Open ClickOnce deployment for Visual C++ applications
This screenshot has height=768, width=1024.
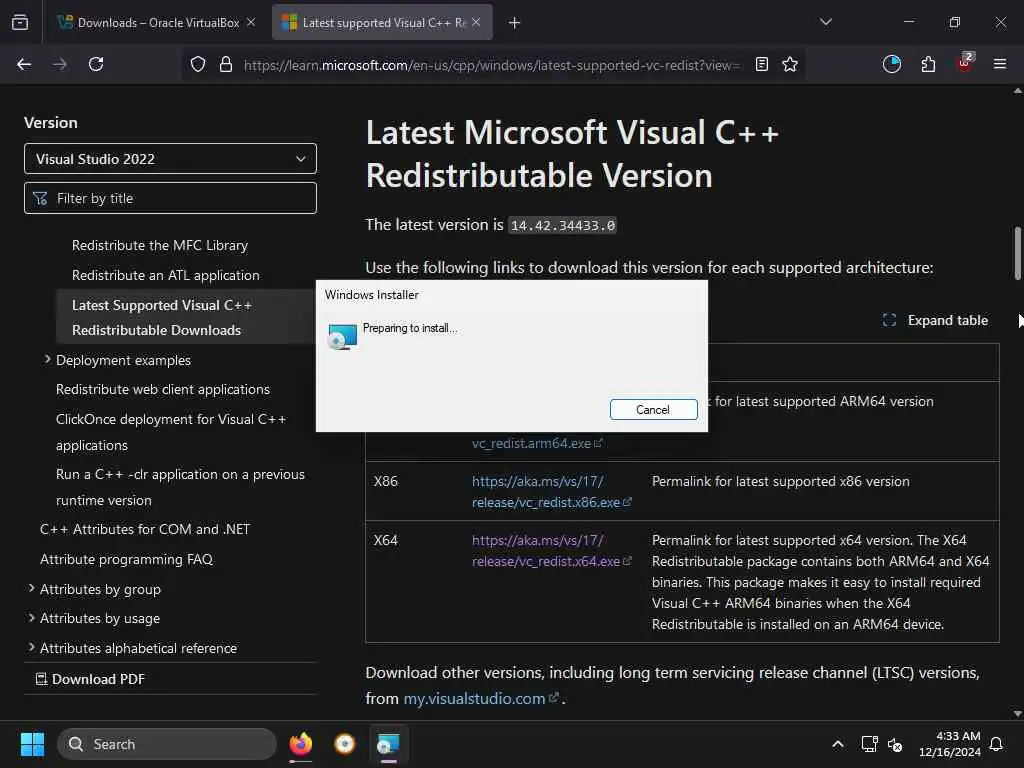tap(171, 432)
